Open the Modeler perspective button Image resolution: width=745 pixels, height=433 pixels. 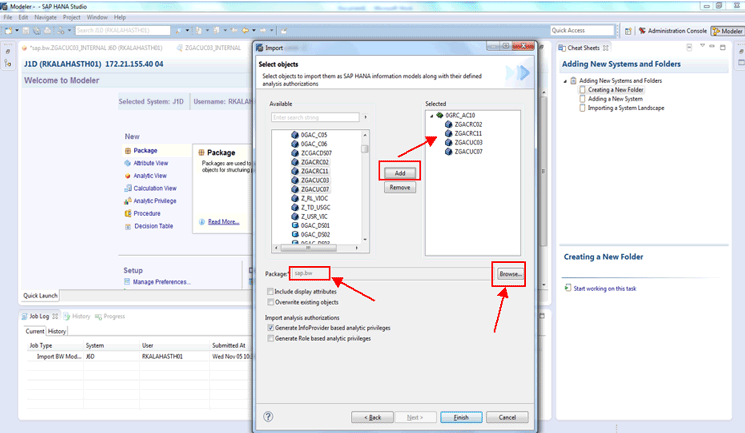pyautogui.click(x=725, y=31)
